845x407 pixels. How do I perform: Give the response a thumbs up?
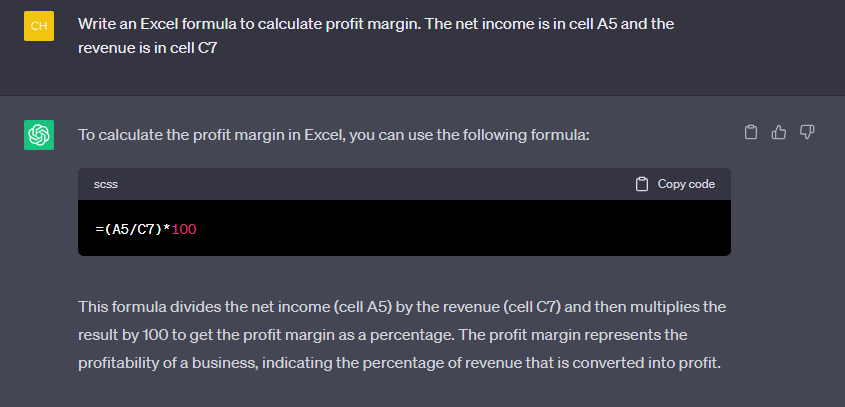pos(779,132)
